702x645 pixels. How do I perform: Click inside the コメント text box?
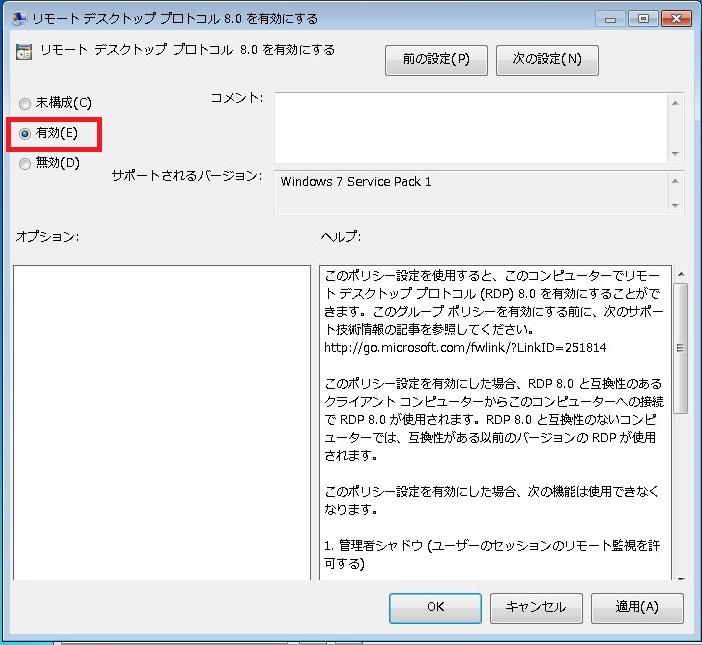coord(470,125)
